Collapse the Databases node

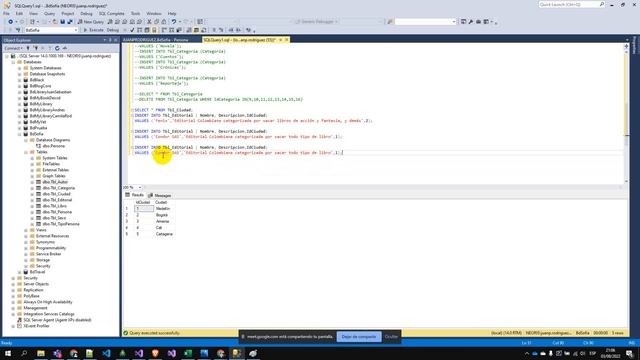pos(13,62)
